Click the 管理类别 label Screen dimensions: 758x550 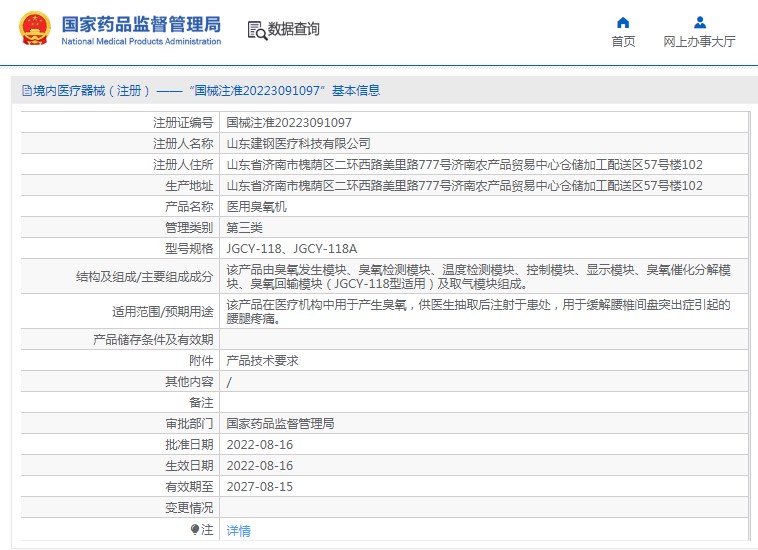[190, 228]
